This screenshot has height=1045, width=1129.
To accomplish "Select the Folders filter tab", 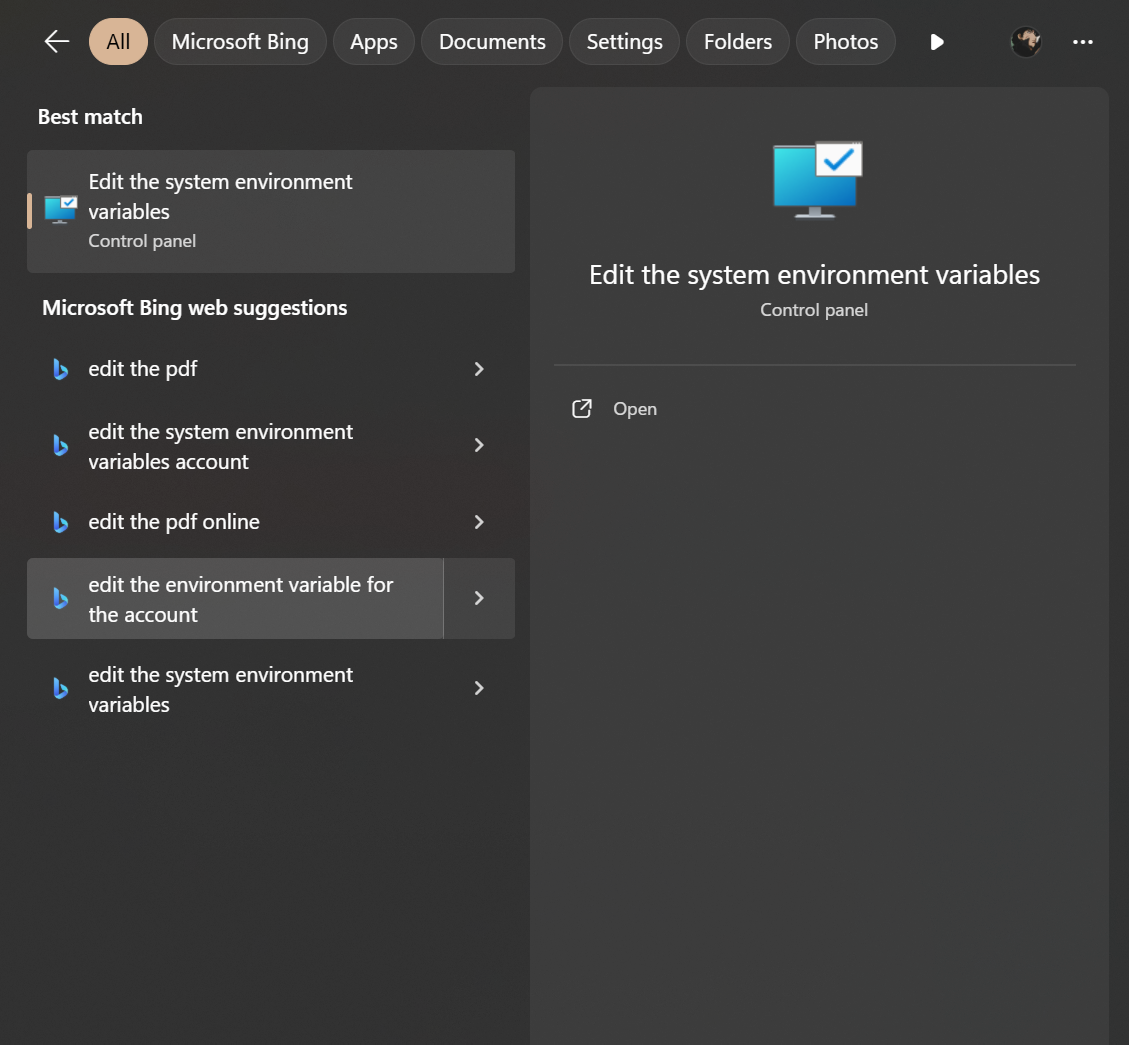I will (x=737, y=42).
